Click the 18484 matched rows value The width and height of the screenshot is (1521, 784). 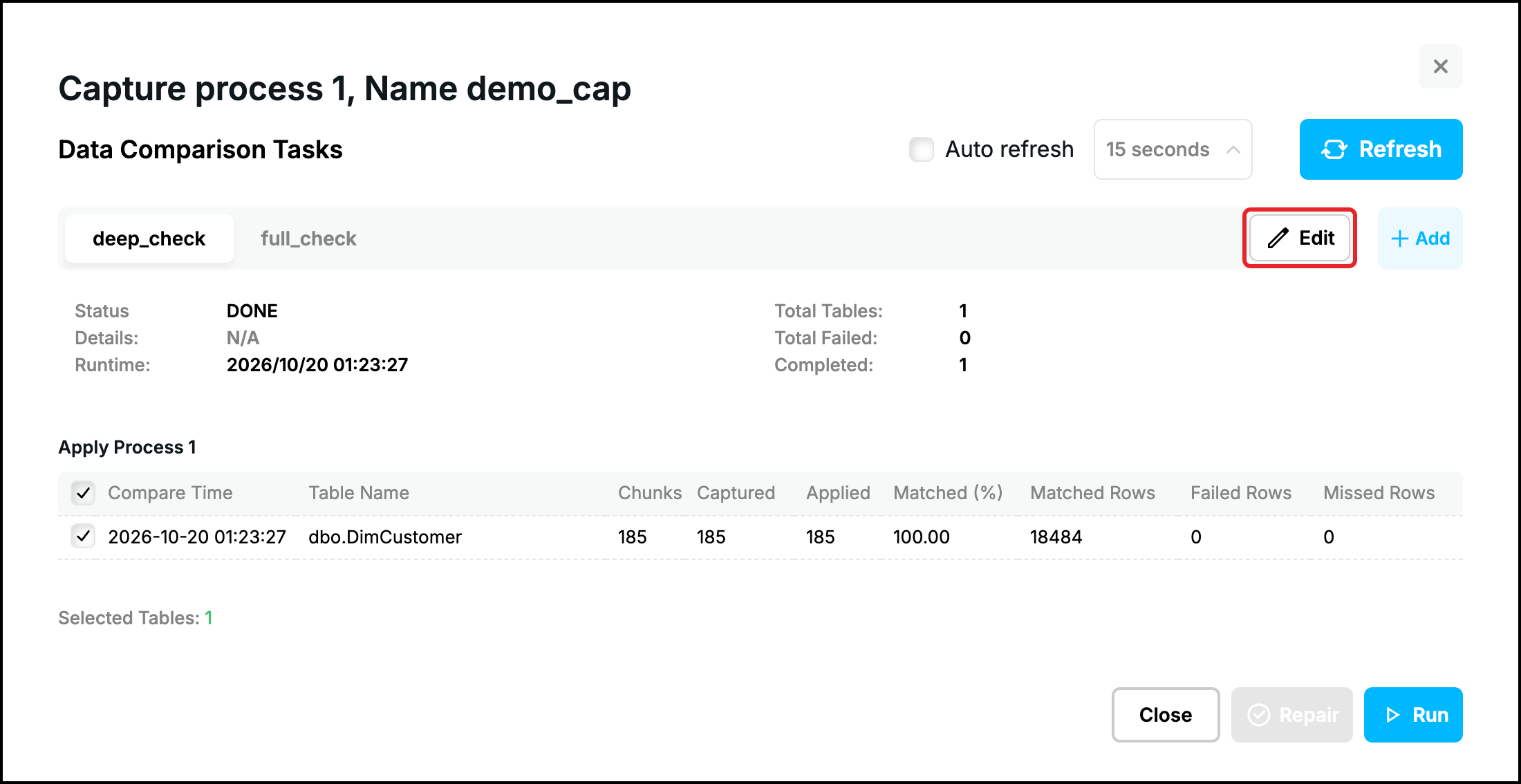(1056, 537)
